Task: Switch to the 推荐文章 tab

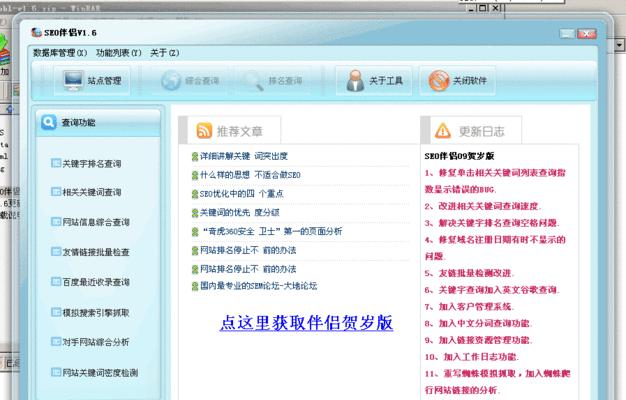Action: 234,131
